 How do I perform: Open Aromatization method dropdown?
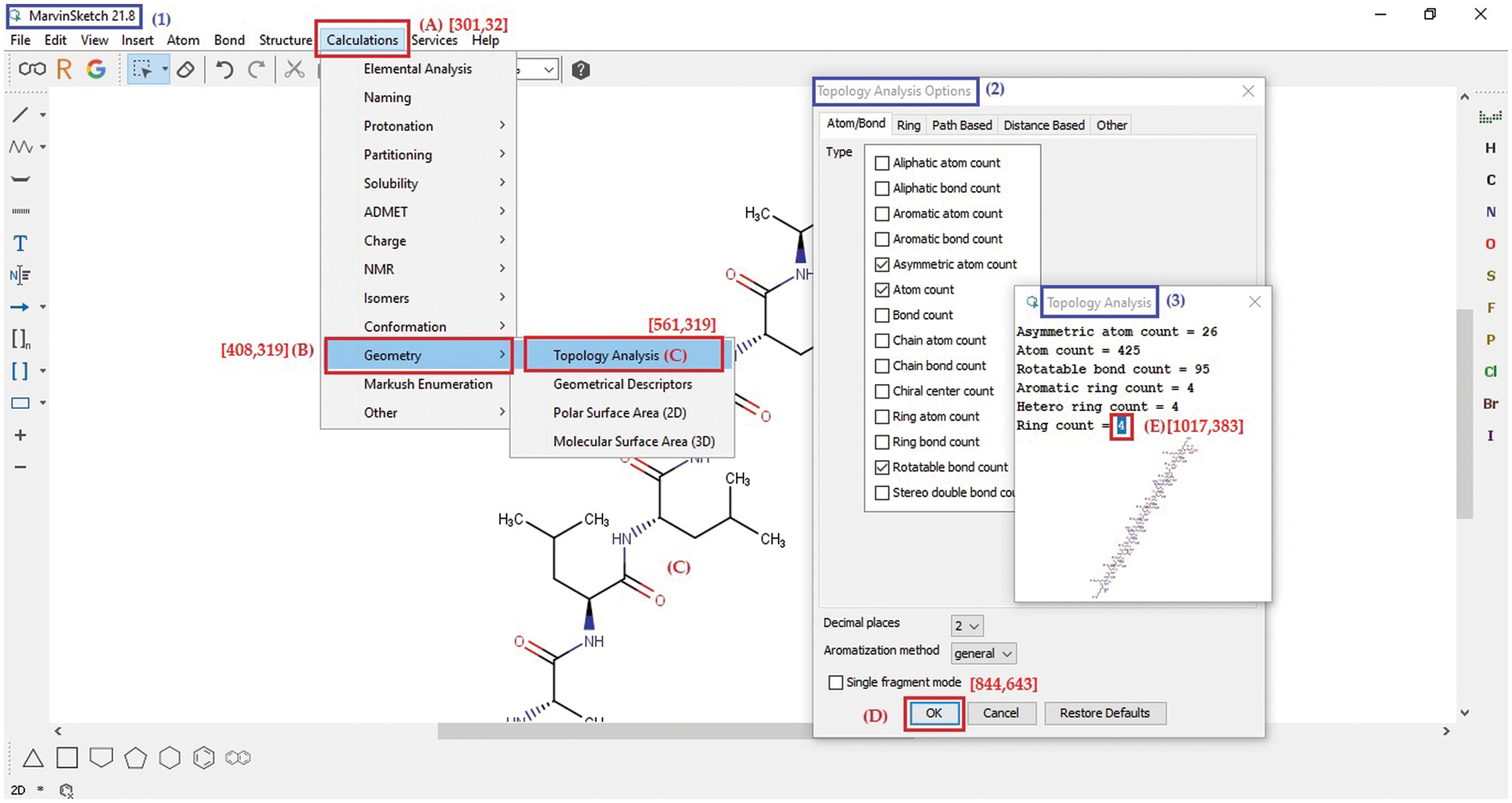(983, 654)
